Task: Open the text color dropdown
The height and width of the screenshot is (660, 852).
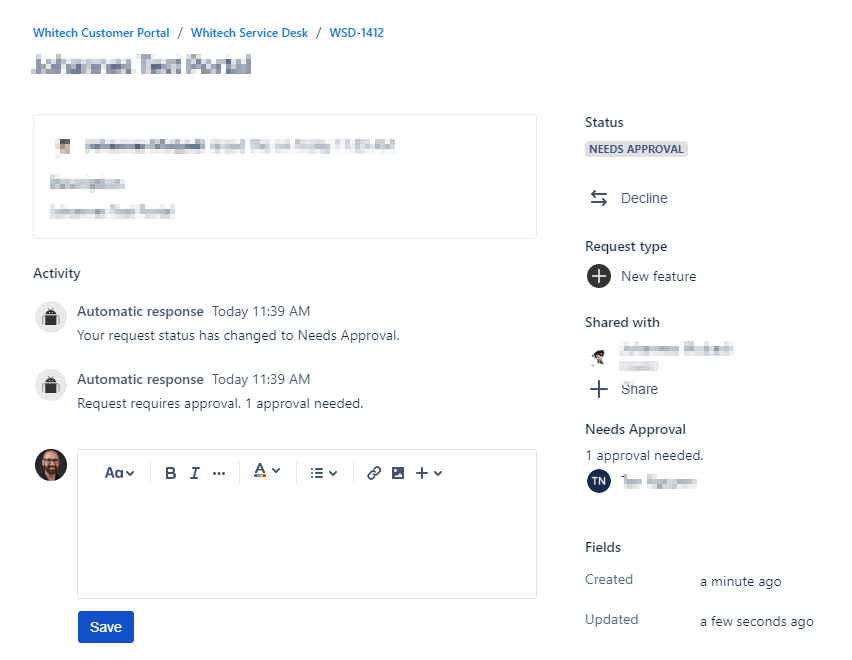Action: pos(266,472)
